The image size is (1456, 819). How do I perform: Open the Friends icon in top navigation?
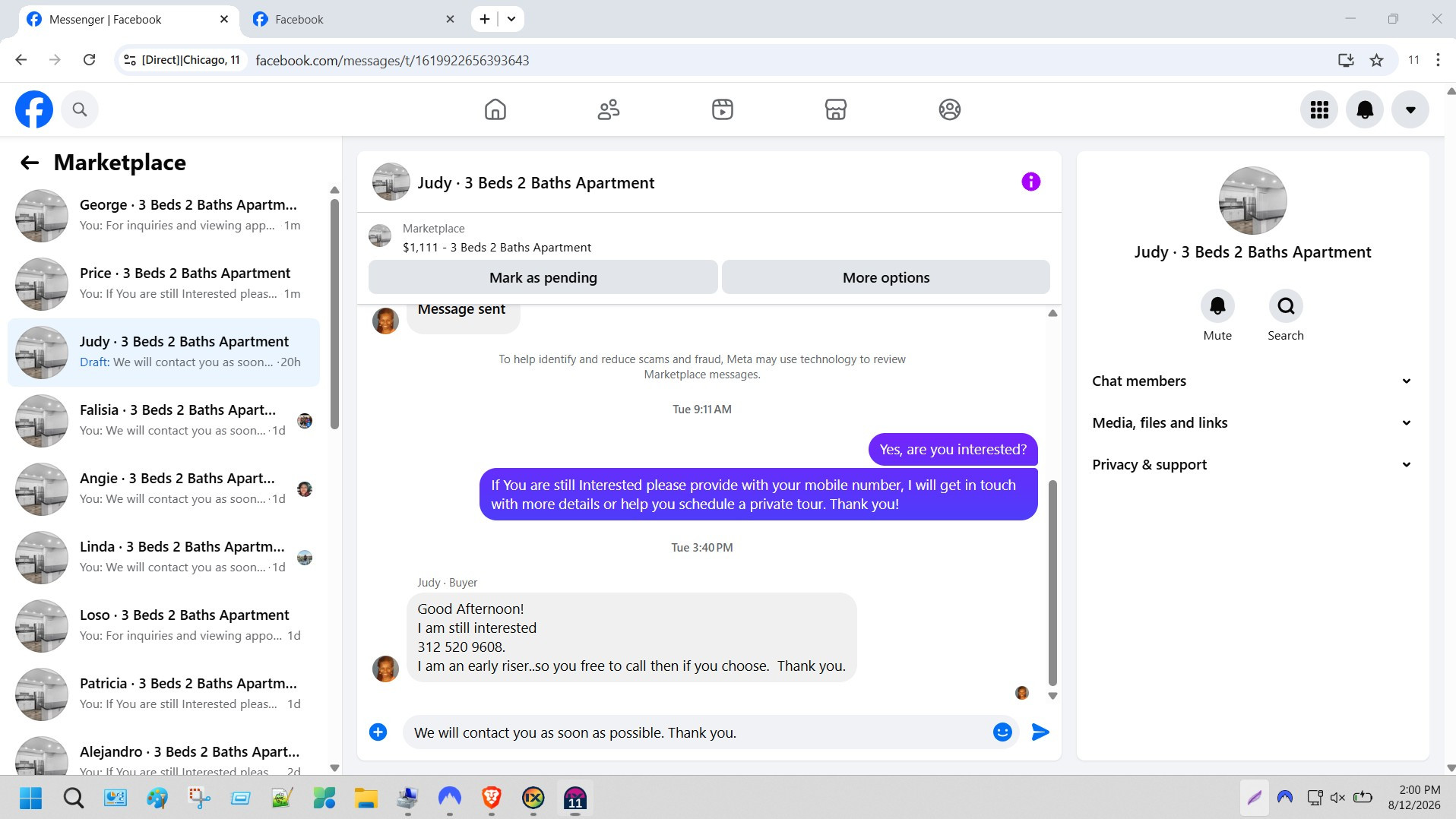(609, 109)
